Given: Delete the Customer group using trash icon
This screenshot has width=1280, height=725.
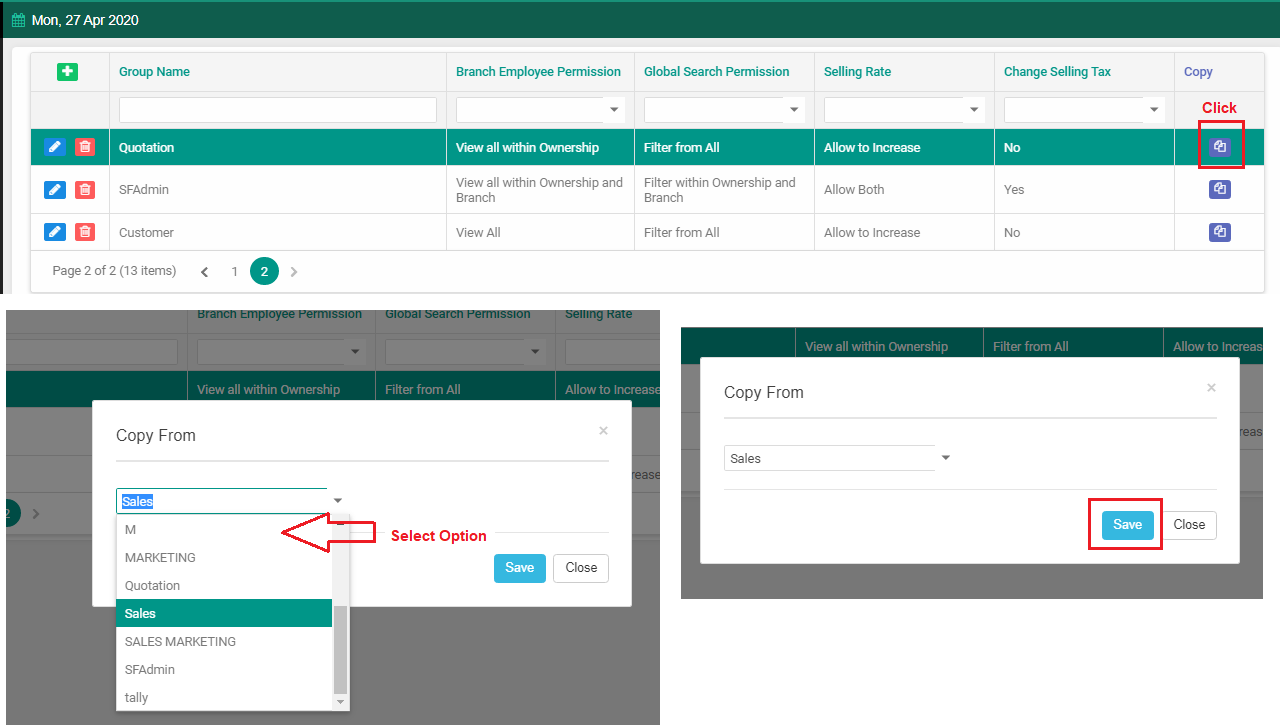Looking at the screenshot, I should pyautogui.click(x=85, y=232).
